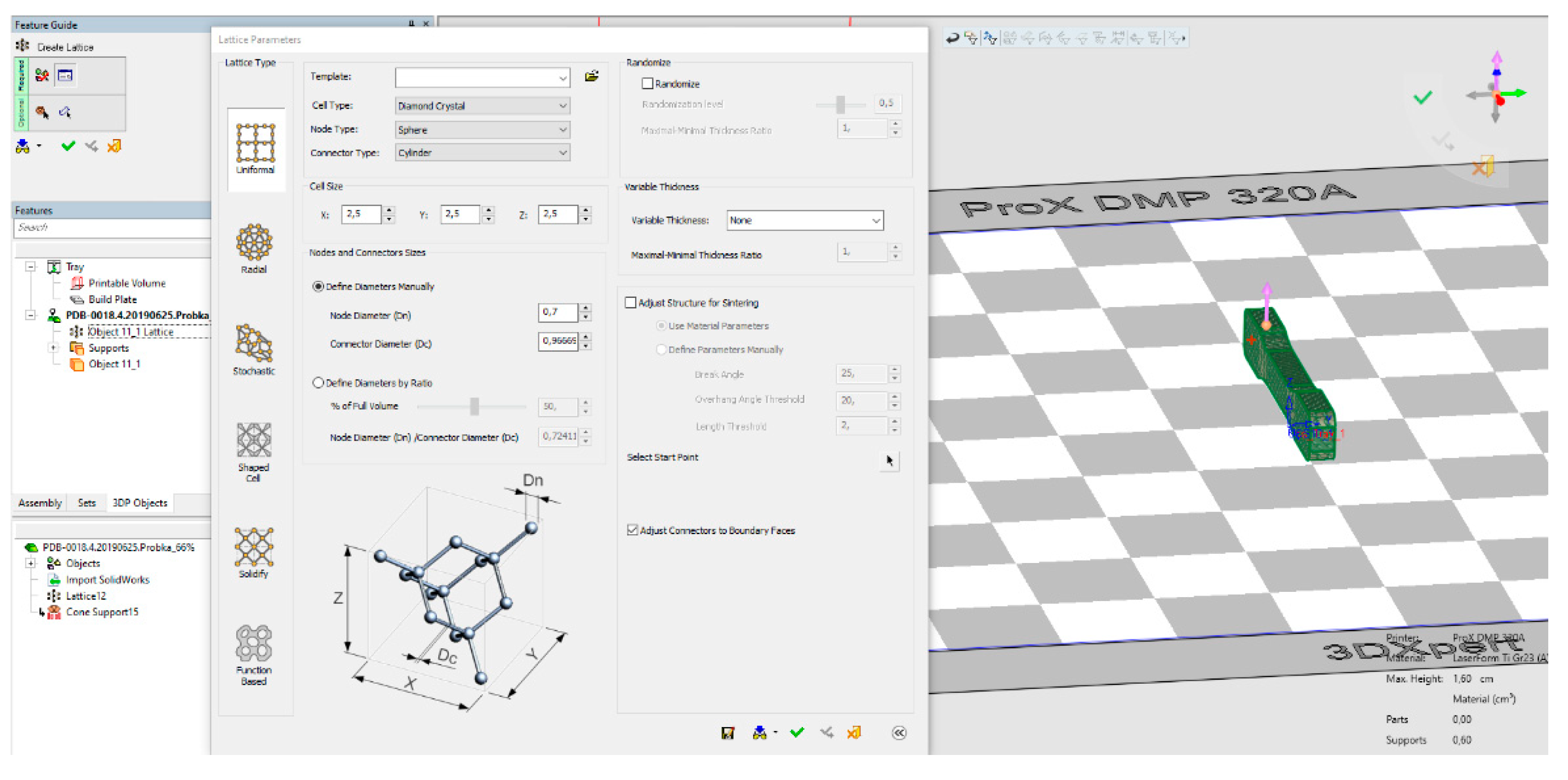Screen dimensions: 1568x780
Task: Click the green check in Feature Guide
Action: [68, 145]
